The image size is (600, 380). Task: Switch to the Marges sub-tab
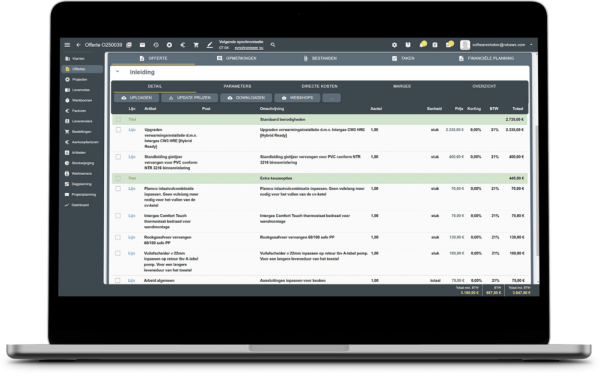402,86
